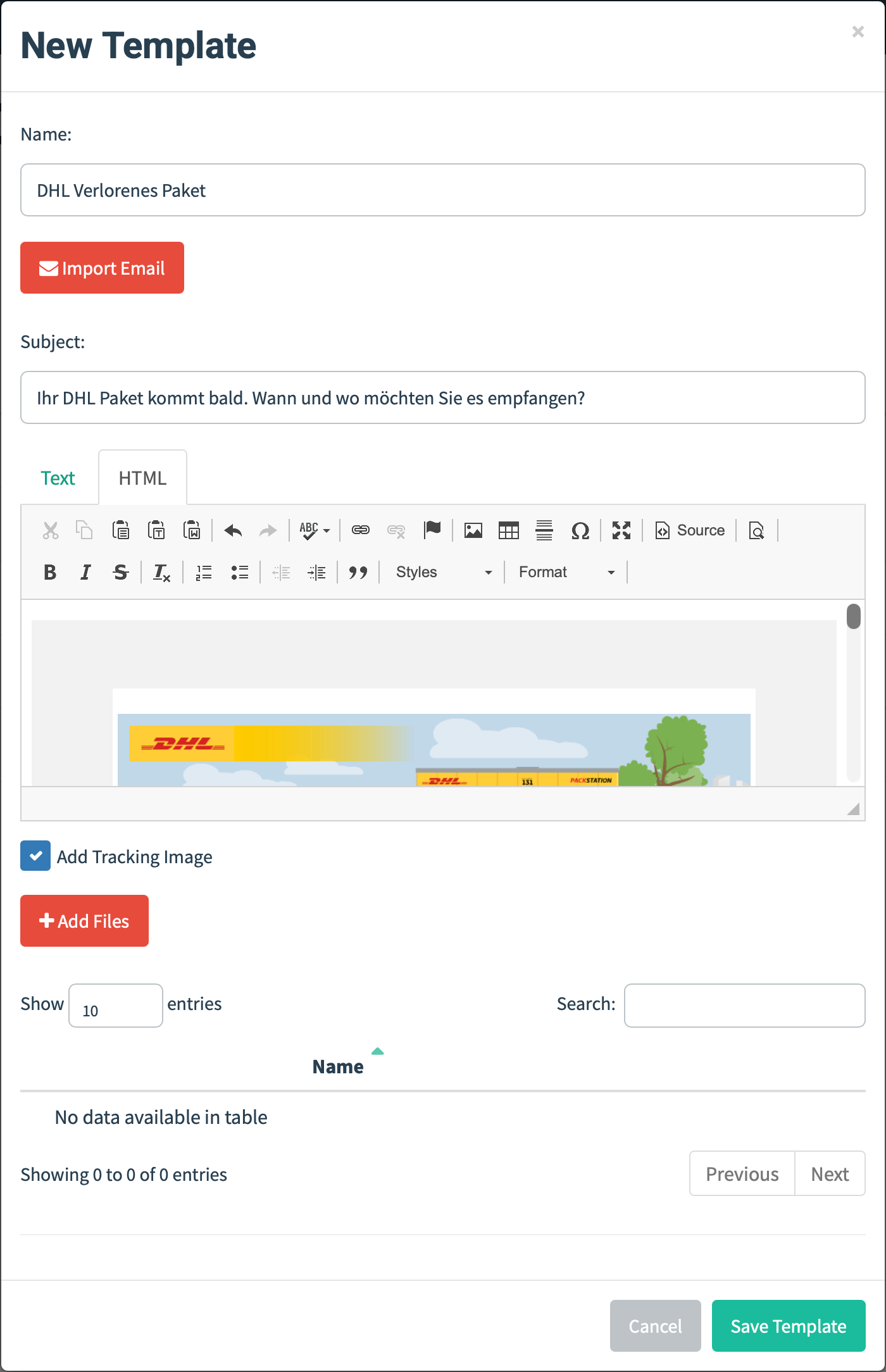The height and width of the screenshot is (1372, 886).
Task: Insert a block quote
Action: click(358, 572)
